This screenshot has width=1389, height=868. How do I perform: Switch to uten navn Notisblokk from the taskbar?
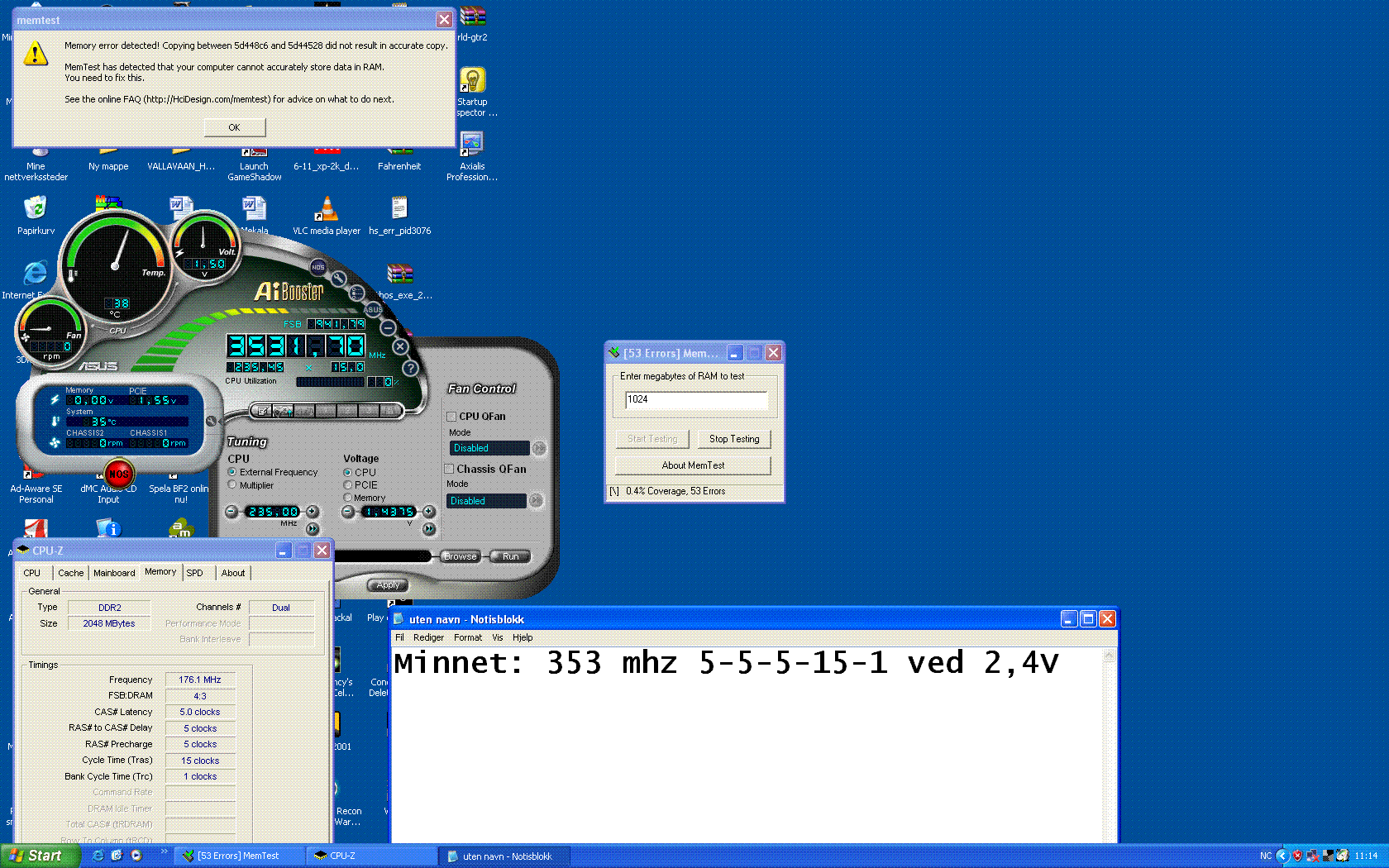tap(506, 856)
